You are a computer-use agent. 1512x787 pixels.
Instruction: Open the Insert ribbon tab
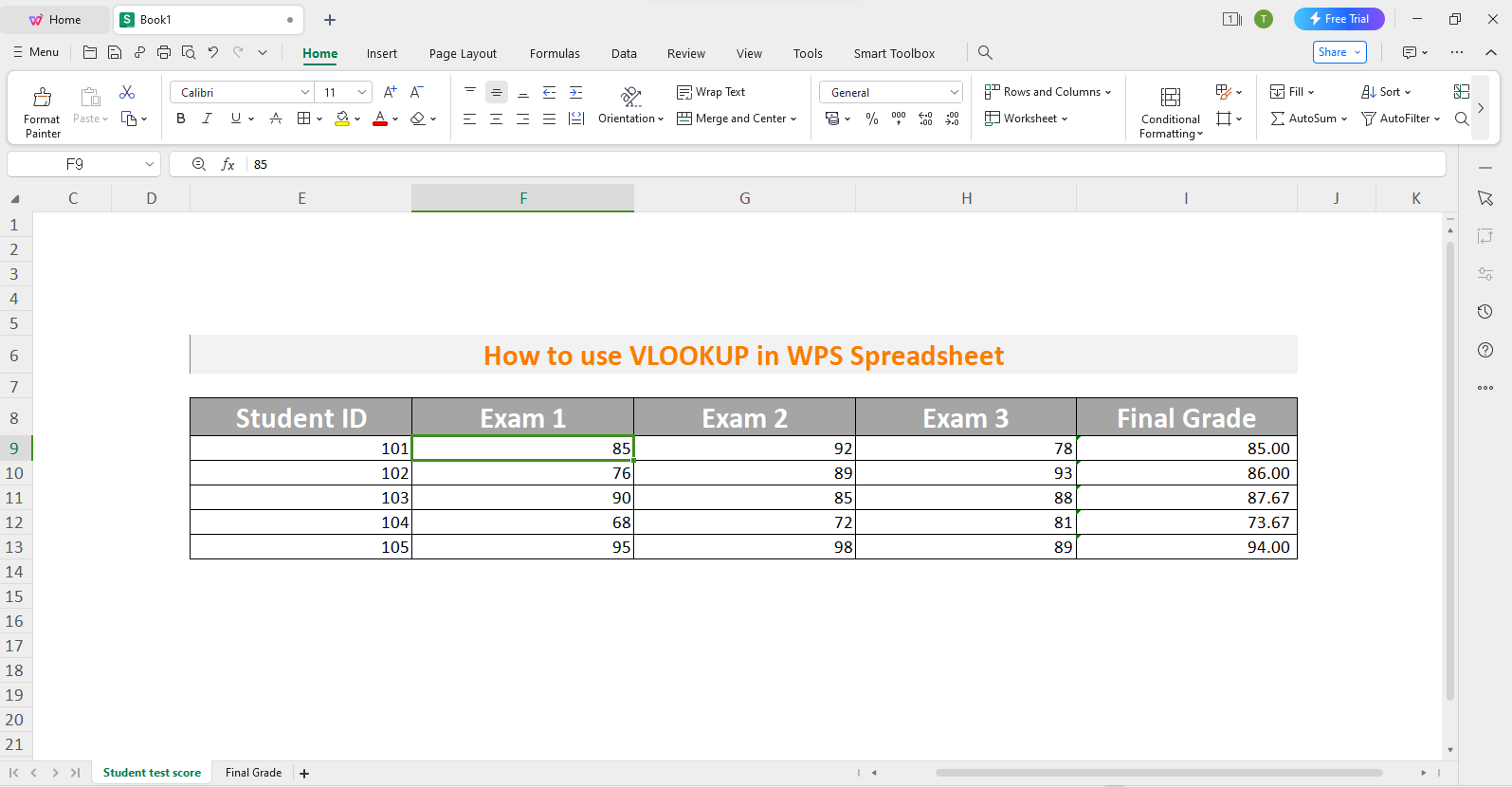pos(382,53)
